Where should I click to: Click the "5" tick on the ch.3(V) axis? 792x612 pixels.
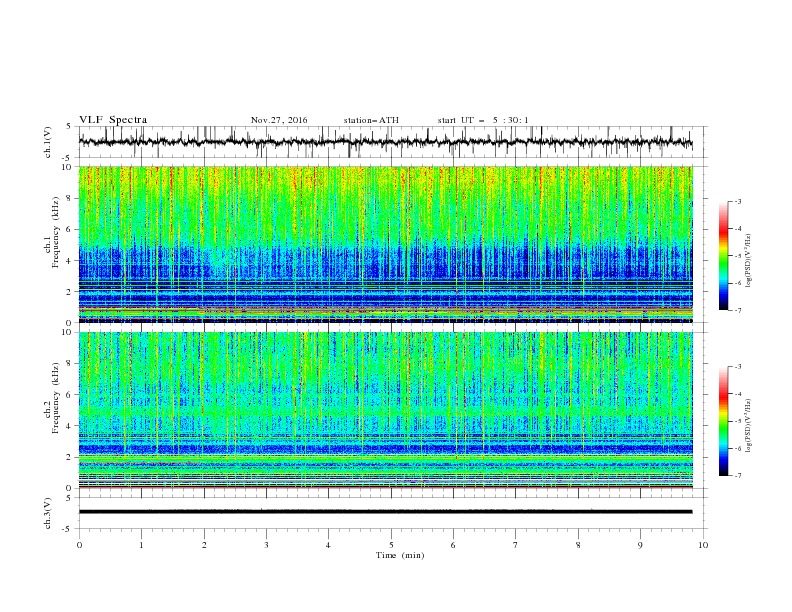(x=69, y=498)
